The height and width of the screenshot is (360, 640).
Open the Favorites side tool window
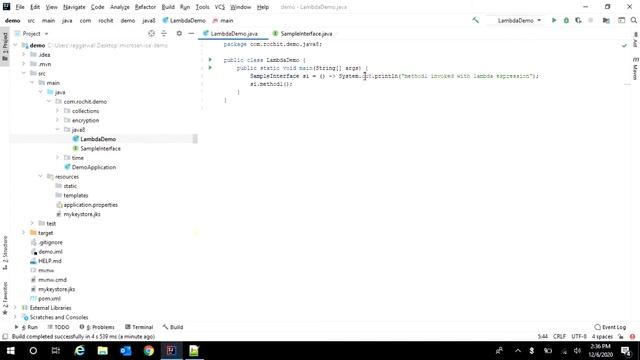(5, 298)
